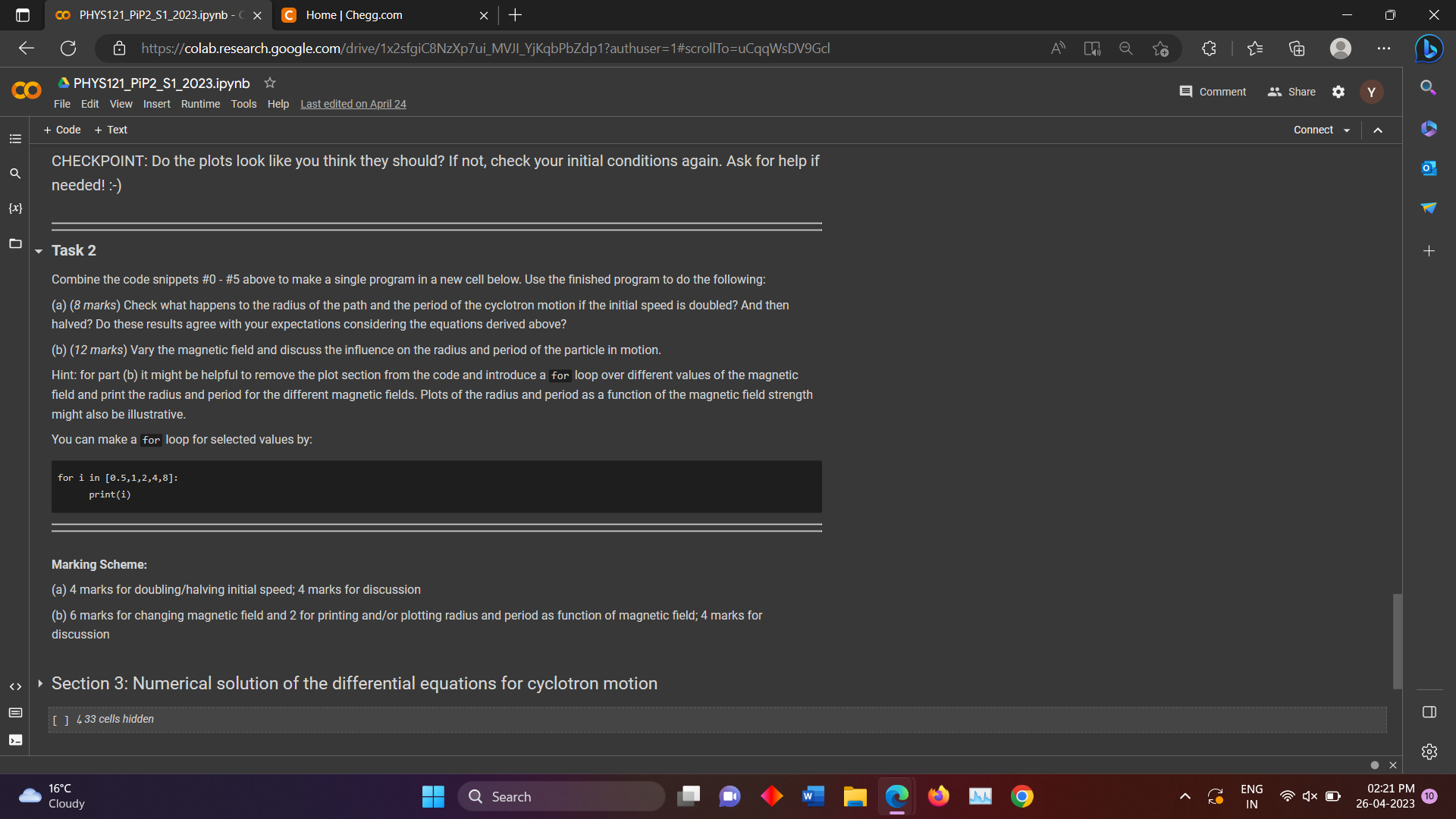
Task: Open the find and replace sidebar icon
Action: click(x=15, y=174)
